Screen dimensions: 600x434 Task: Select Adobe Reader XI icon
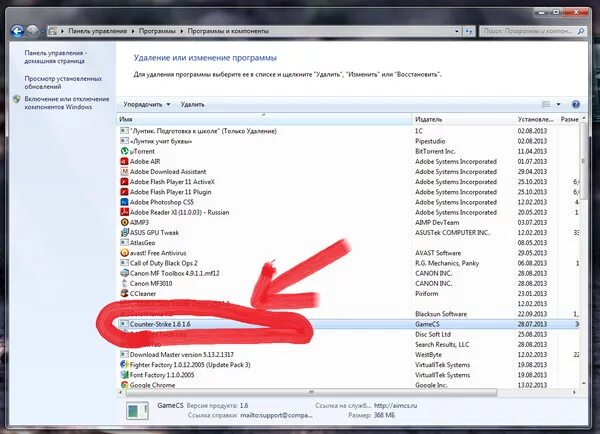point(124,212)
